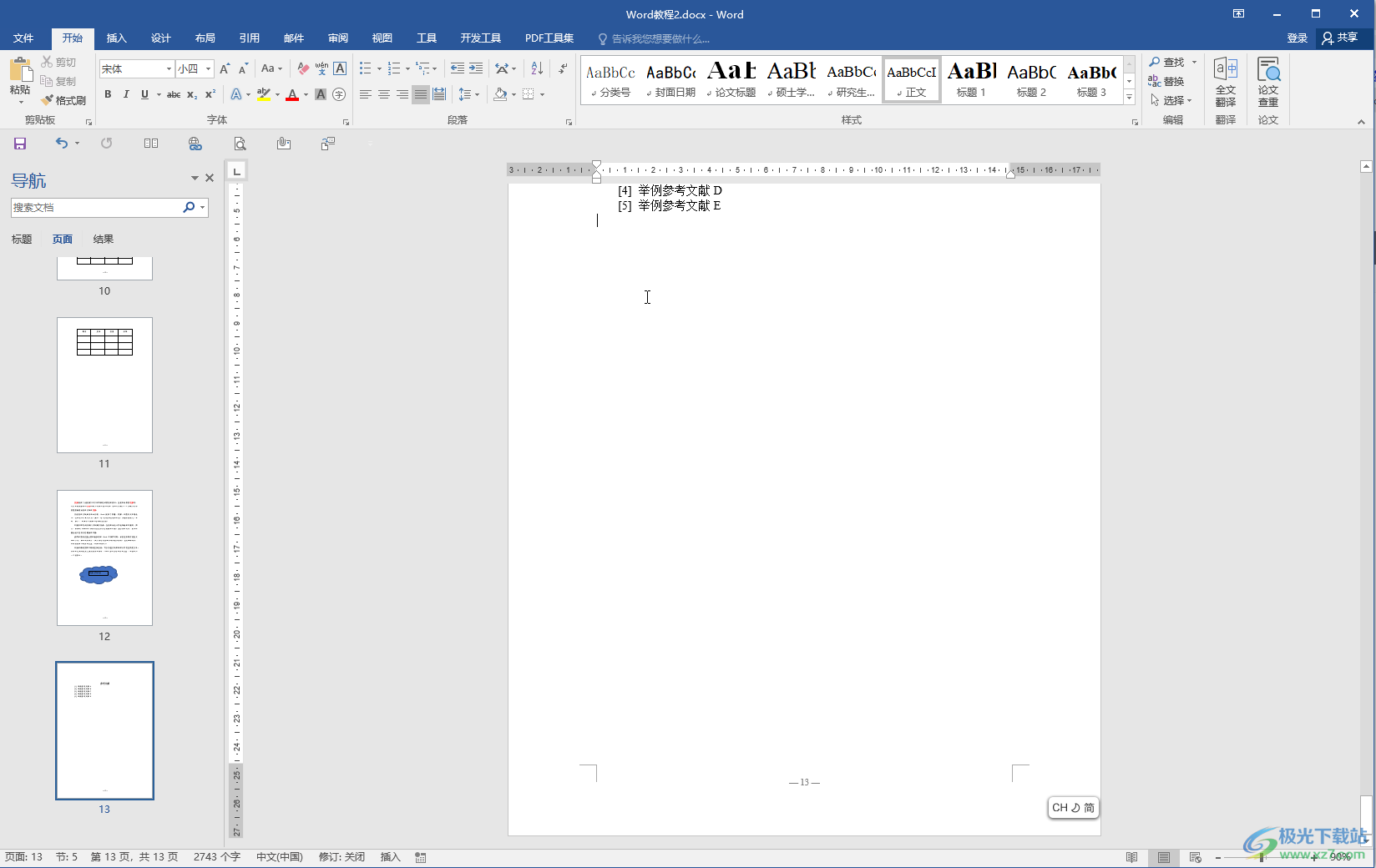The height and width of the screenshot is (868, 1376).
Task: Expand the styles gallery More arrow
Action: [1129, 98]
